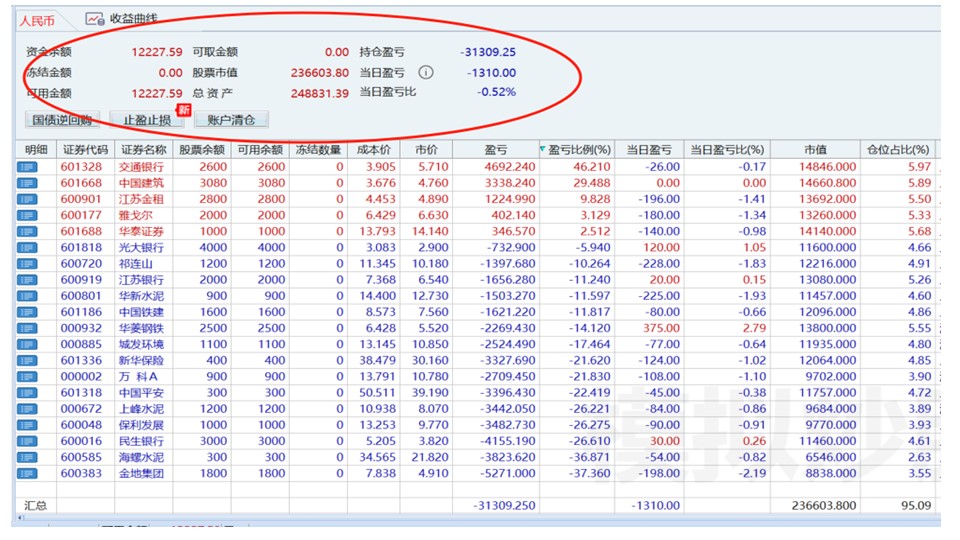Sort by 当日盈亏比(%) column header

tap(727, 149)
